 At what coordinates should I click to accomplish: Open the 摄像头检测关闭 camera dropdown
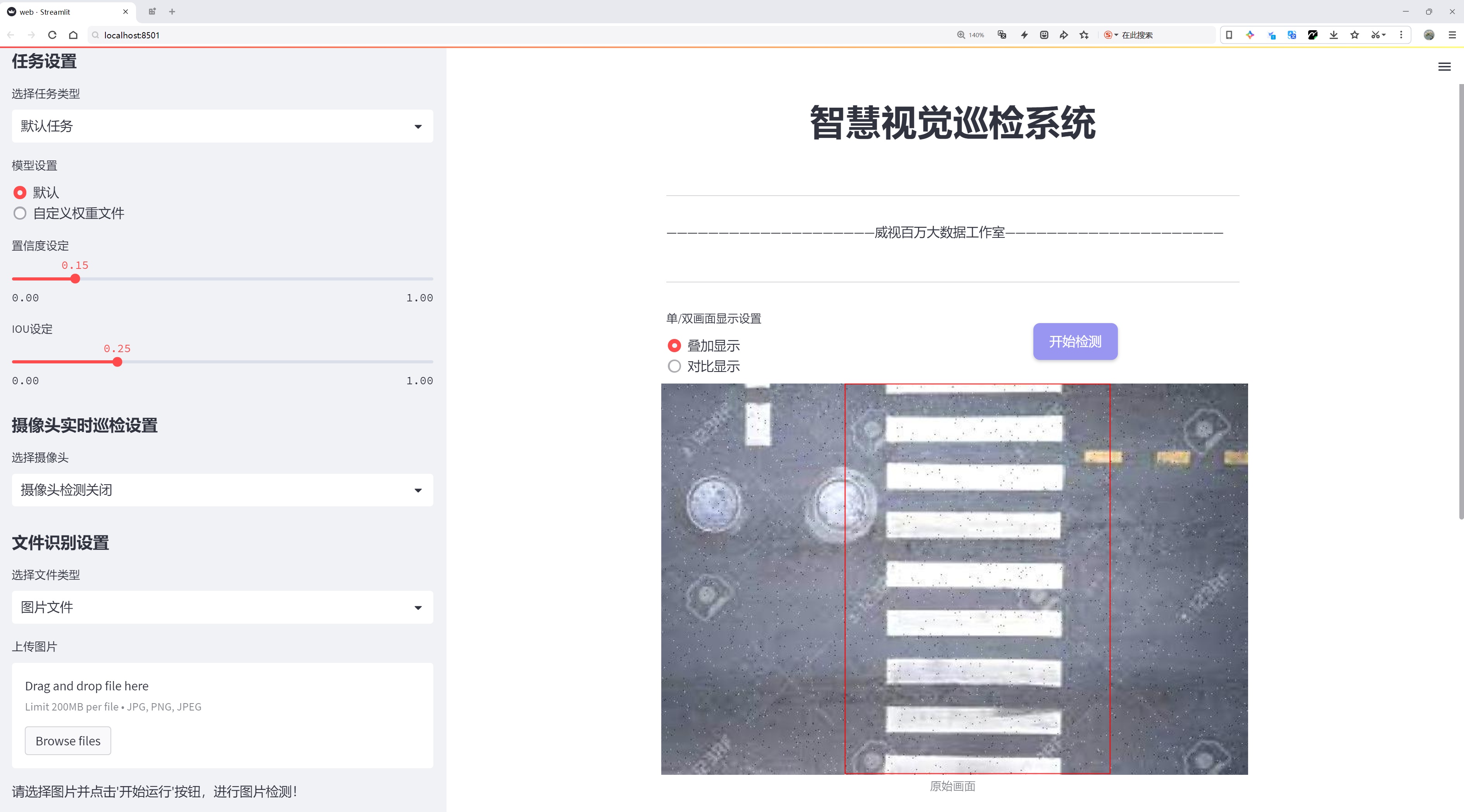222,490
